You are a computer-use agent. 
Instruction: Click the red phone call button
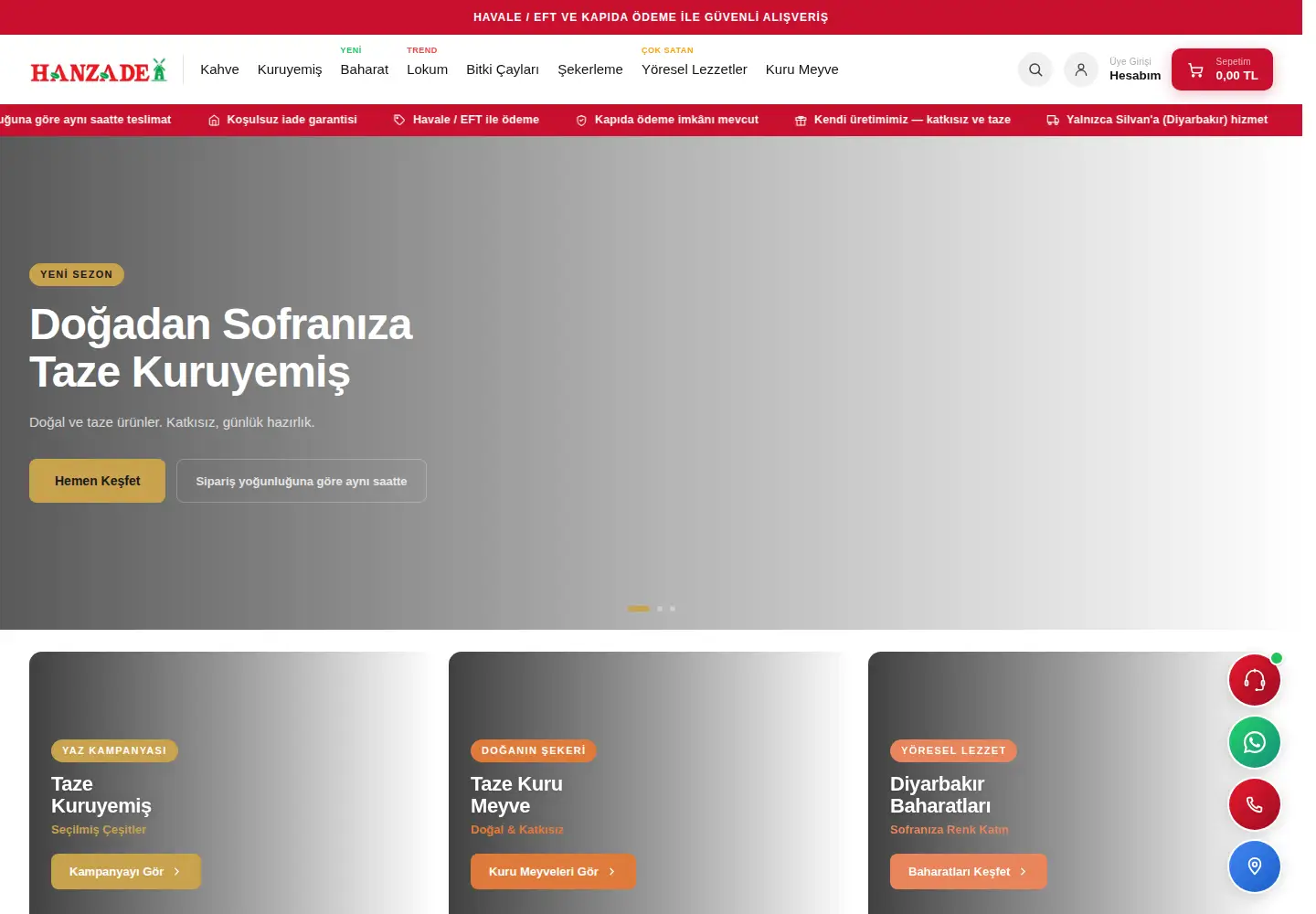click(x=1255, y=804)
